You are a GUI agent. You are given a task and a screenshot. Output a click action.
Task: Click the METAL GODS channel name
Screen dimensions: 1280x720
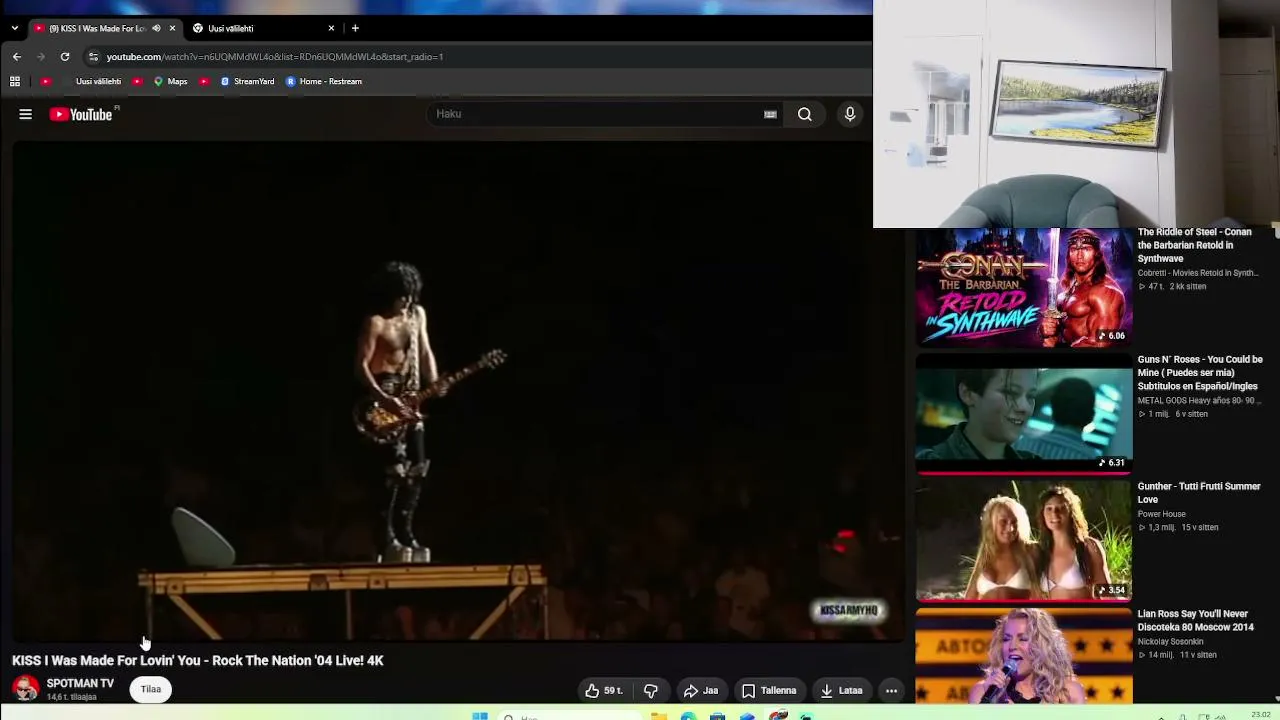click(1201, 401)
